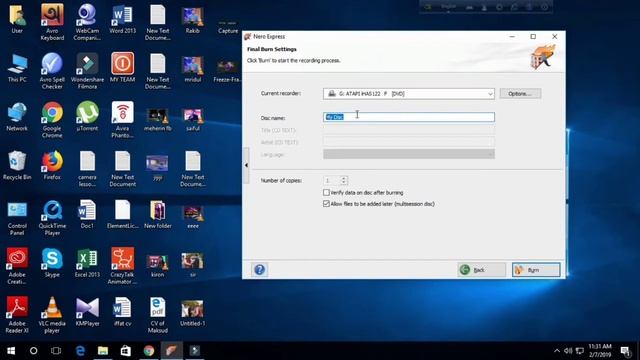This screenshot has width=640, height=360.
Task: Show hidden system tray icons
Action: [x=557, y=351]
